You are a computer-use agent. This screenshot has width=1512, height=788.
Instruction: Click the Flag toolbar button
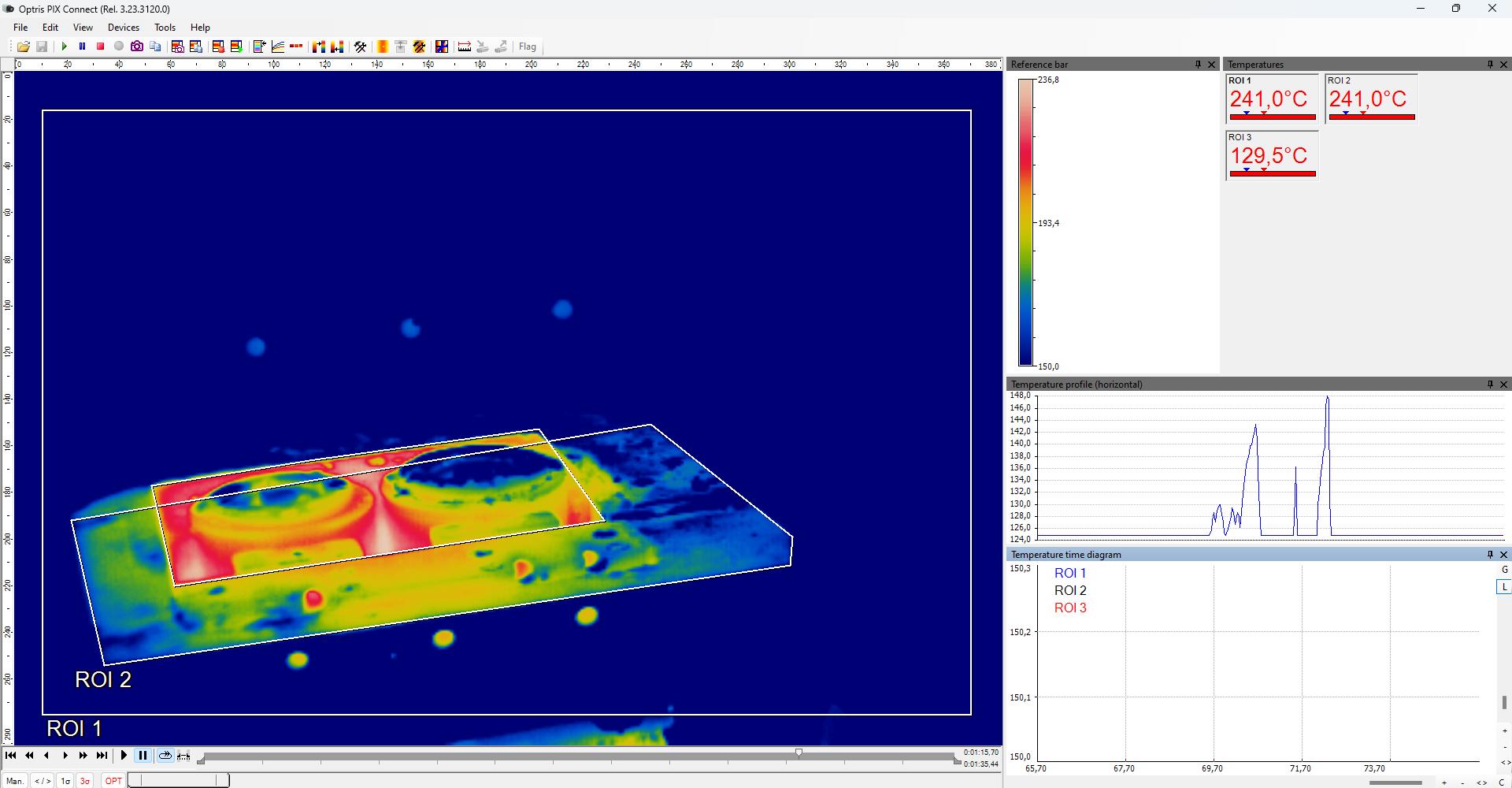click(x=526, y=46)
